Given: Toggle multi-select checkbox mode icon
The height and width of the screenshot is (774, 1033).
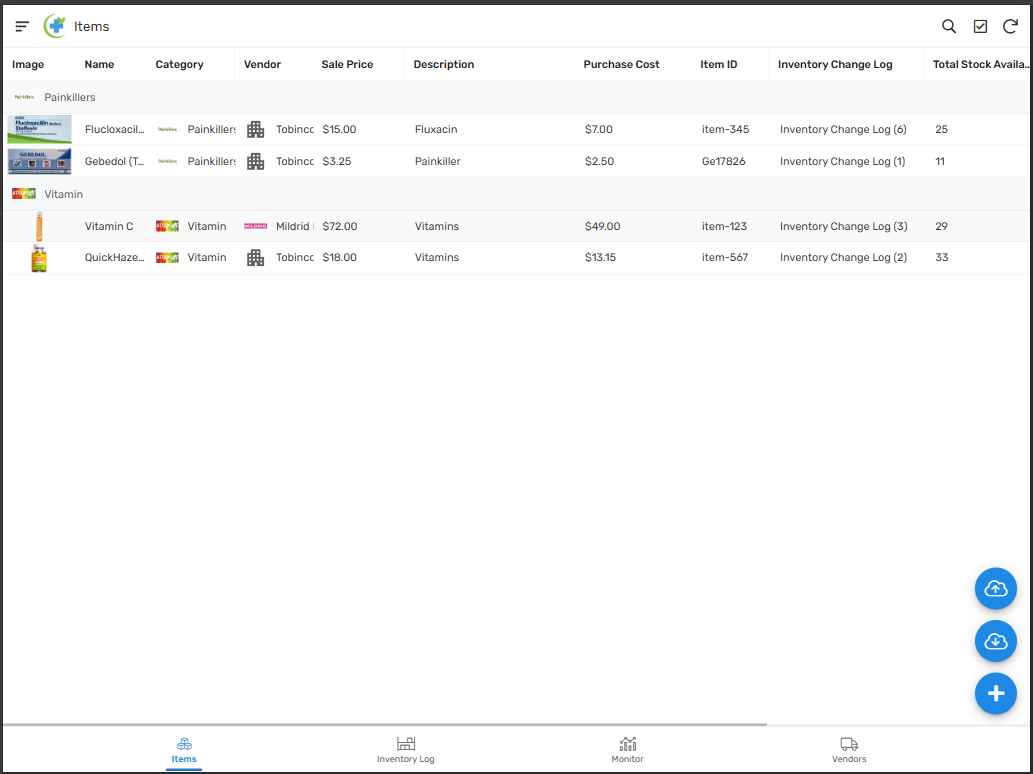Looking at the screenshot, I should click(x=980, y=26).
